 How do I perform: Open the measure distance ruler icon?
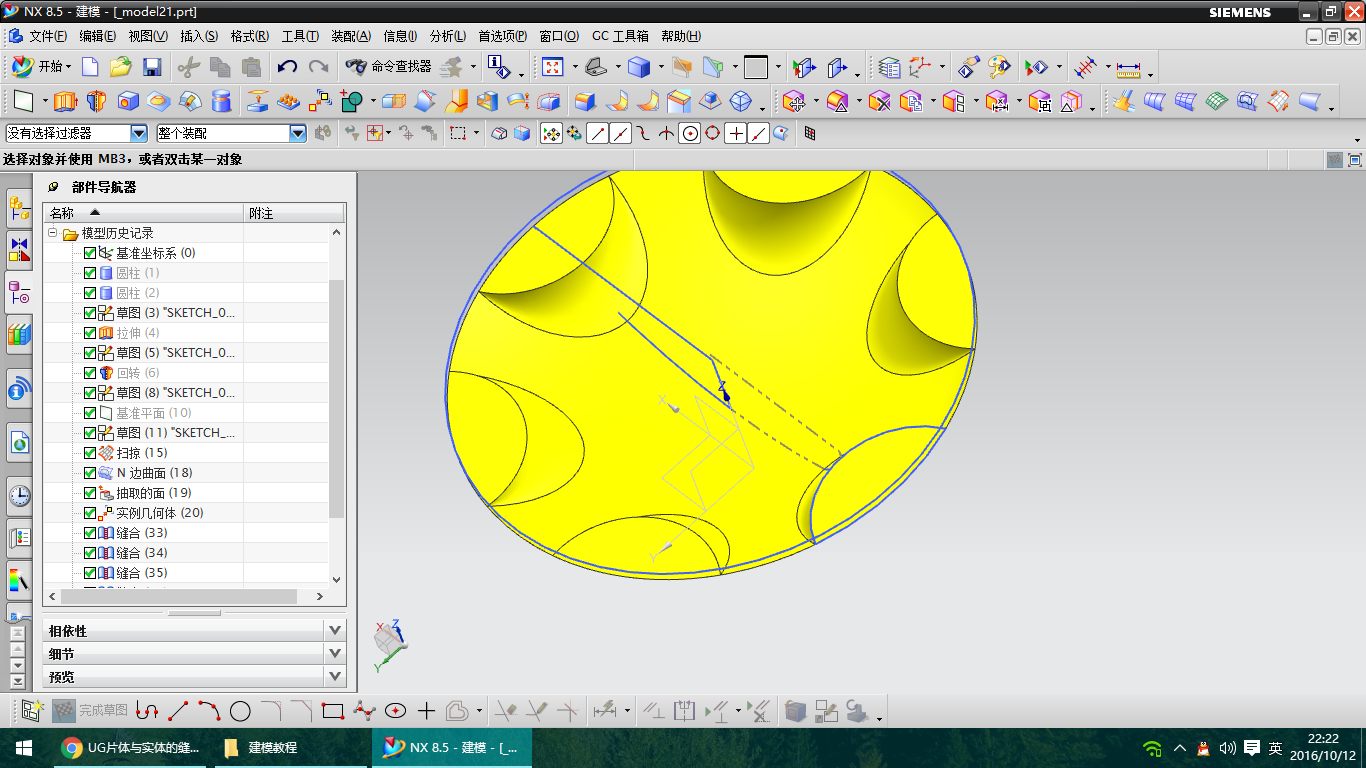point(1129,68)
